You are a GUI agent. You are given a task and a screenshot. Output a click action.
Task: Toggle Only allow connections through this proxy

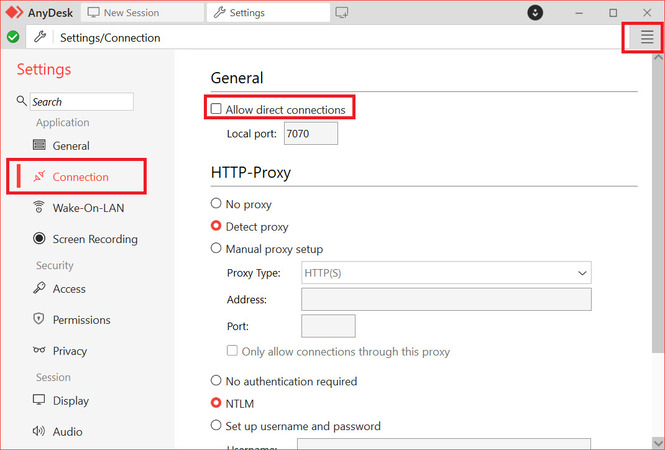point(232,350)
